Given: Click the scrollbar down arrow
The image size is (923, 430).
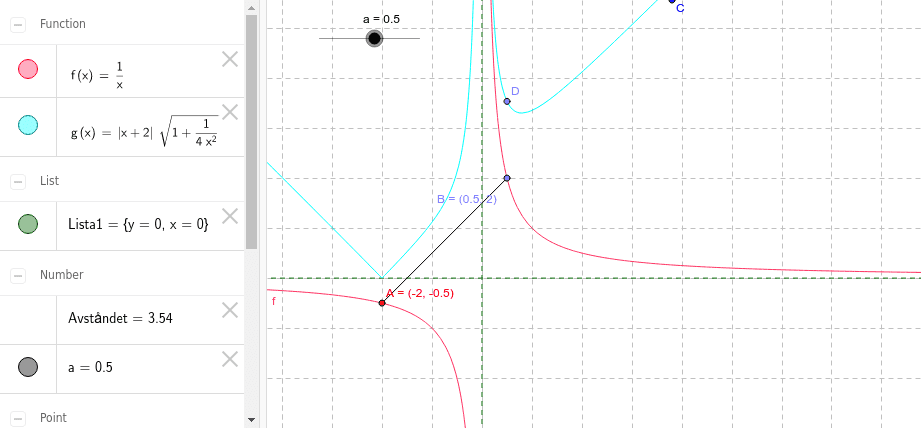Looking at the screenshot, I should (x=251, y=420).
